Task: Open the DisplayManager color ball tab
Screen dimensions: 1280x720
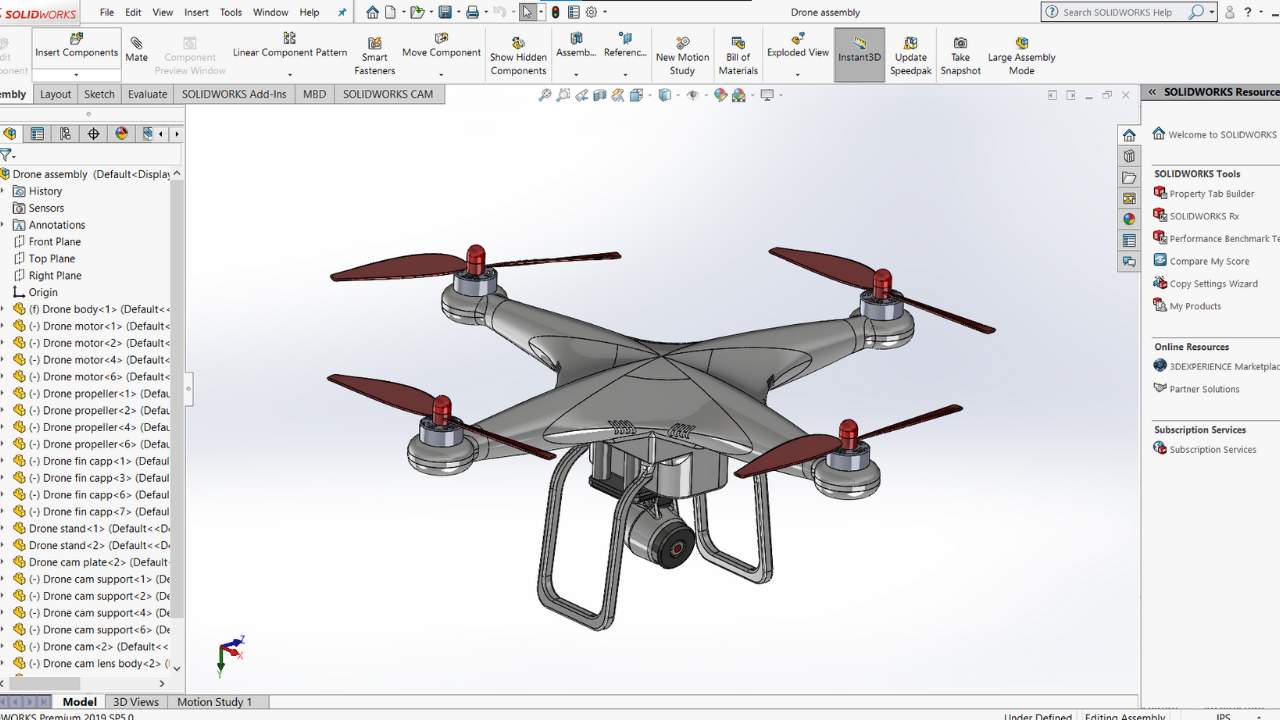Action: (x=121, y=133)
